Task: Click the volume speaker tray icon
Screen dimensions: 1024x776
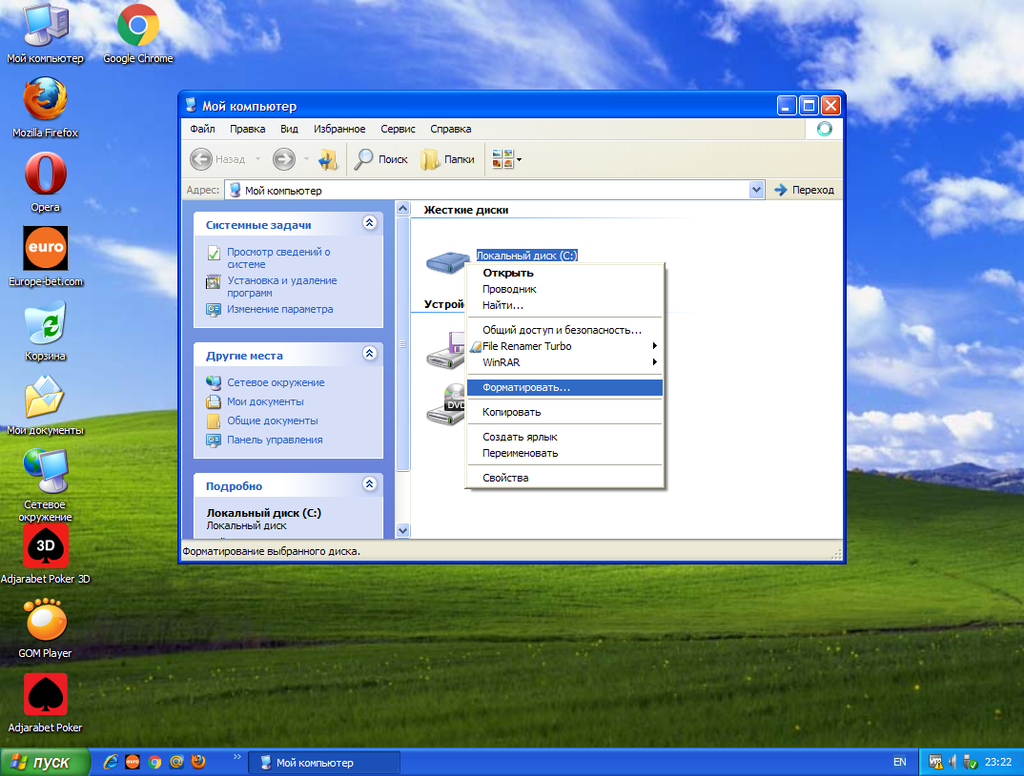Action: click(952, 762)
